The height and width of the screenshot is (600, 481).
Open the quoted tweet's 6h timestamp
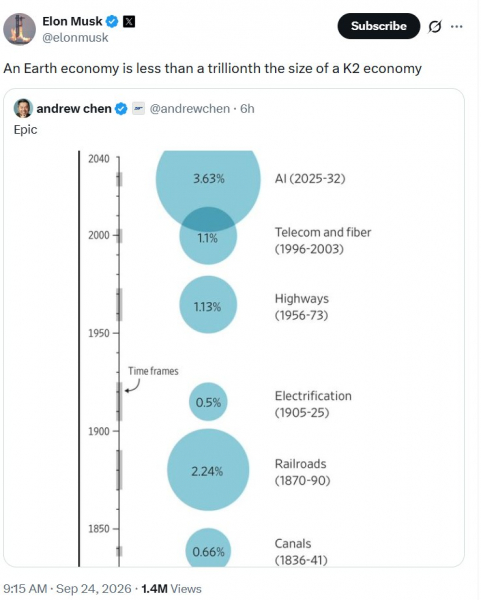(247, 109)
